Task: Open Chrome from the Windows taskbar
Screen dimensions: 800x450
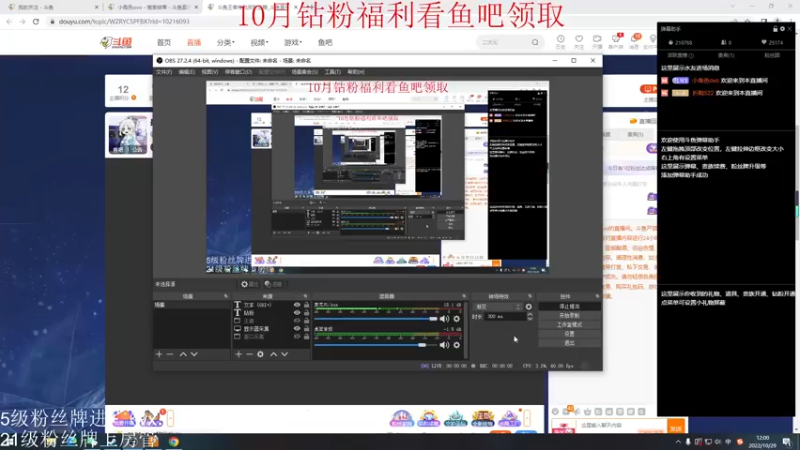Action: click(173, 442)
